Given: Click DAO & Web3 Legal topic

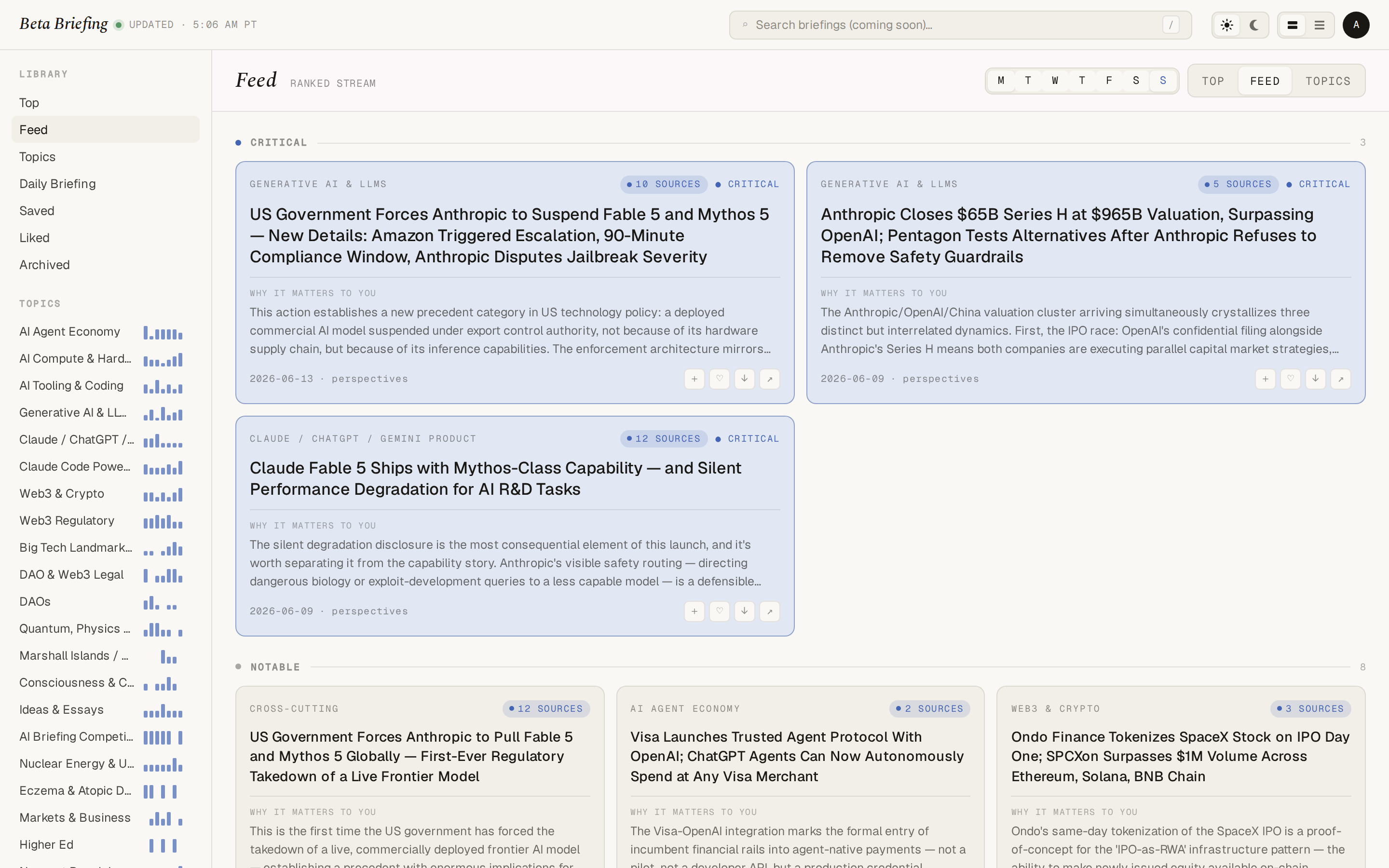Looking at the screenshot, I should pos(106,575).
